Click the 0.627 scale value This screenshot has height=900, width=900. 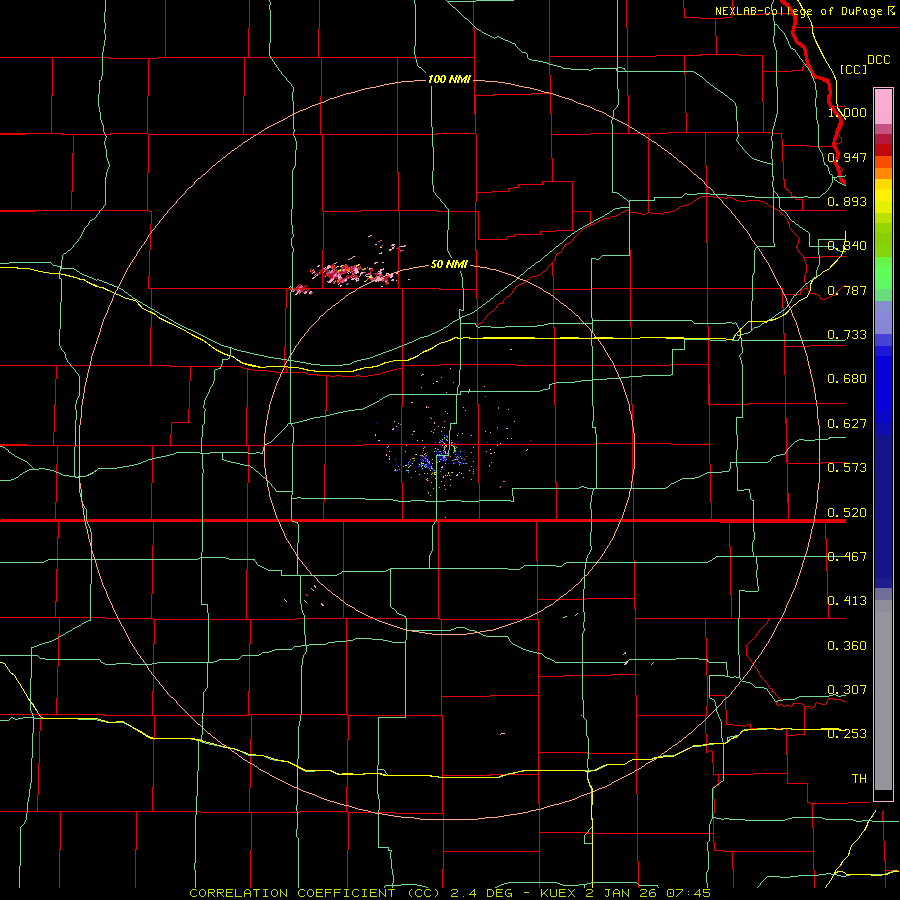[x=847, y=424]
